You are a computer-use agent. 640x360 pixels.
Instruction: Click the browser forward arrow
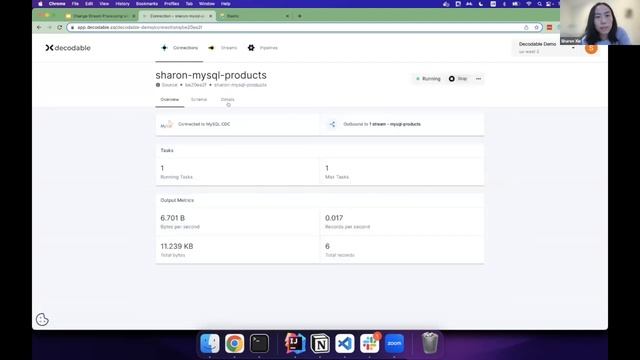(x=49, y=27)
